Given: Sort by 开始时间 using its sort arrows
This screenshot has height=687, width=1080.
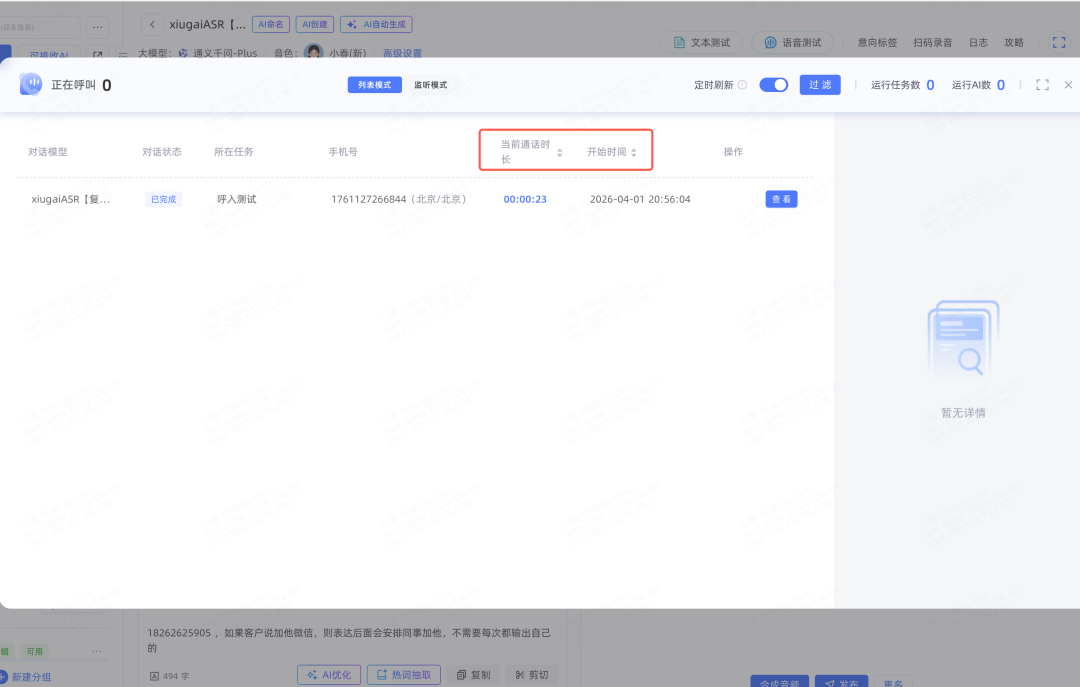Looking at the screenshot, I should coord(634,152).
